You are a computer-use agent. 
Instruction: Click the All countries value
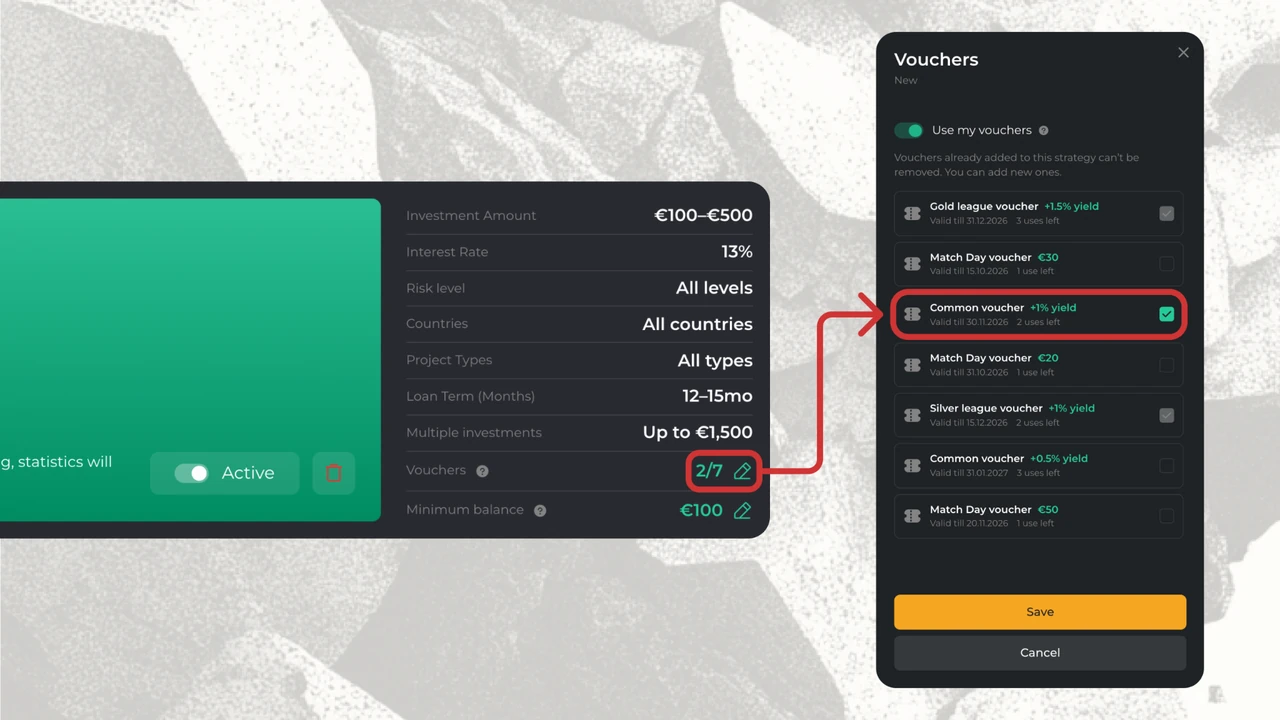pos(697,324)
